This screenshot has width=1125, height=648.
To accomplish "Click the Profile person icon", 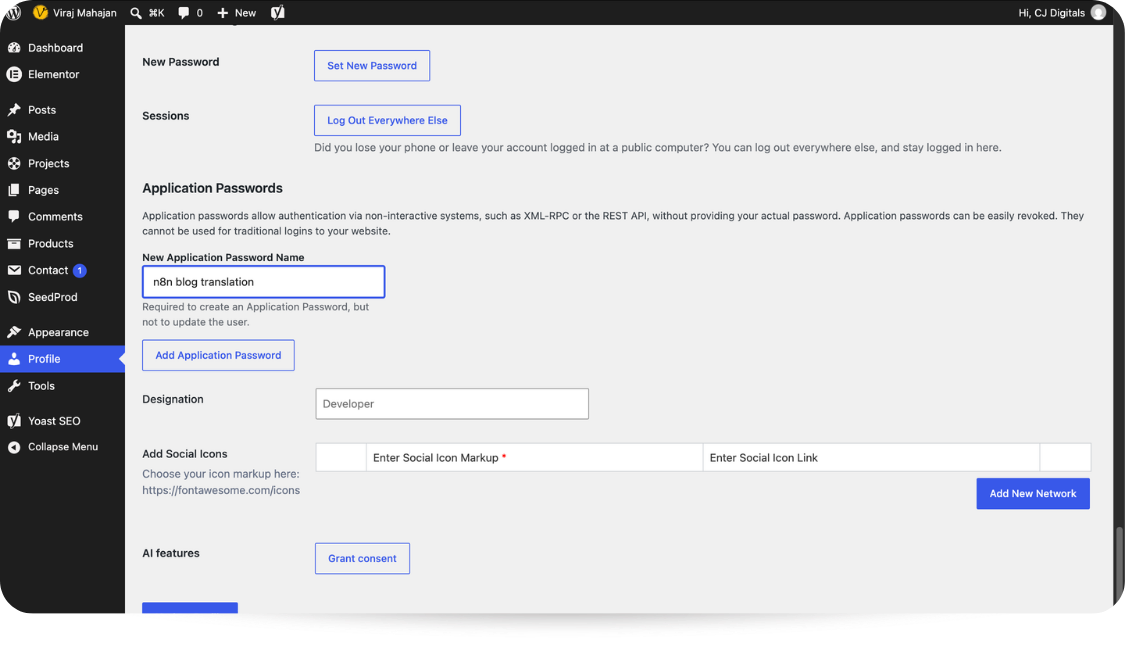I will [x=14, y=359].
